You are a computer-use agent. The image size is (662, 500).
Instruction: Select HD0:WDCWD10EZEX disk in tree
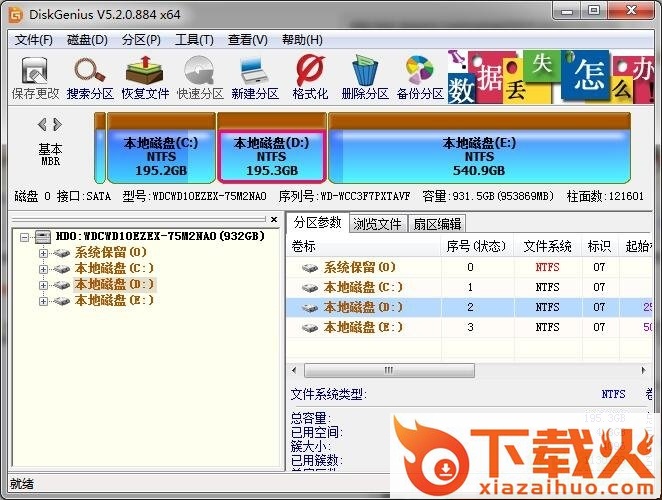[160, 236]
